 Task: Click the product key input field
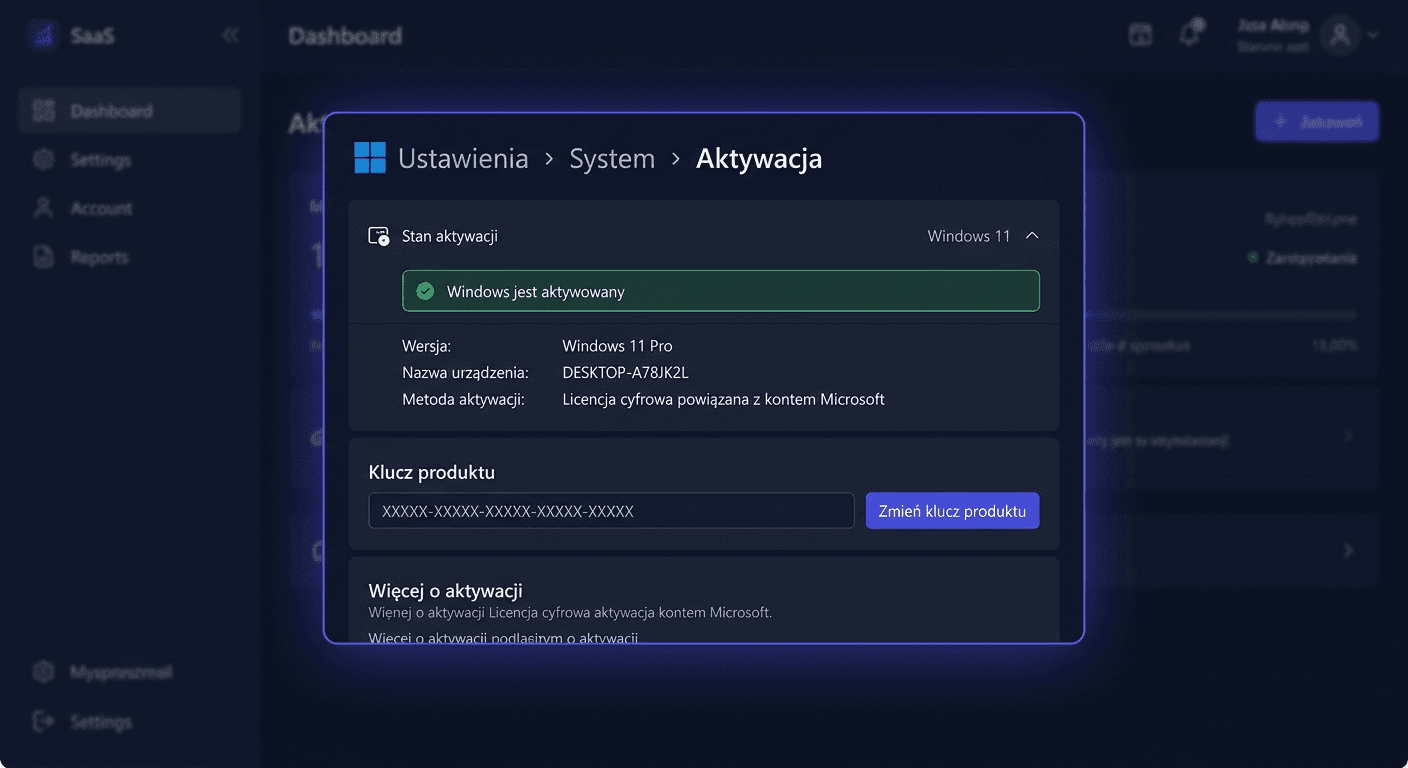pos(610,510)
